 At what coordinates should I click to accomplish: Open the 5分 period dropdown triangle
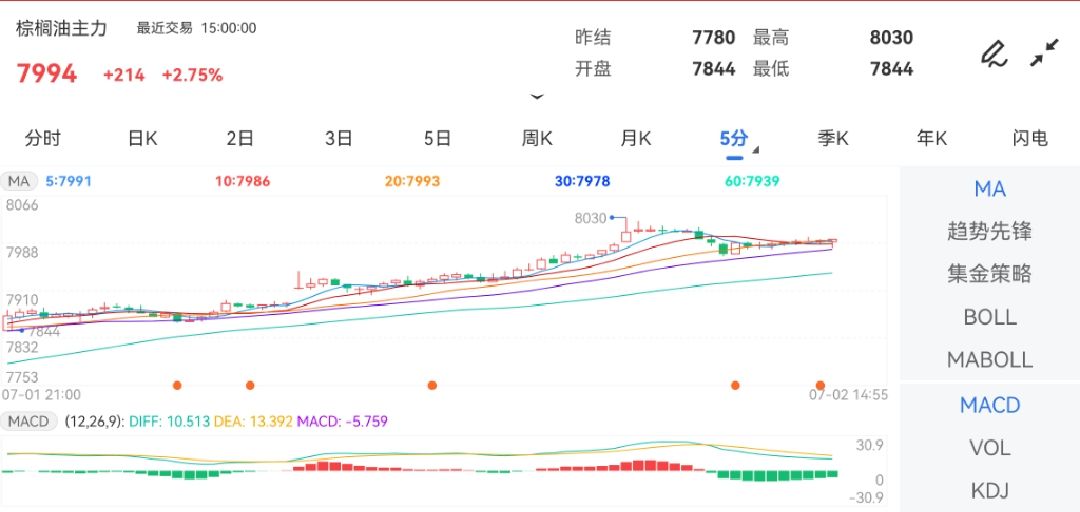(756, 150)
